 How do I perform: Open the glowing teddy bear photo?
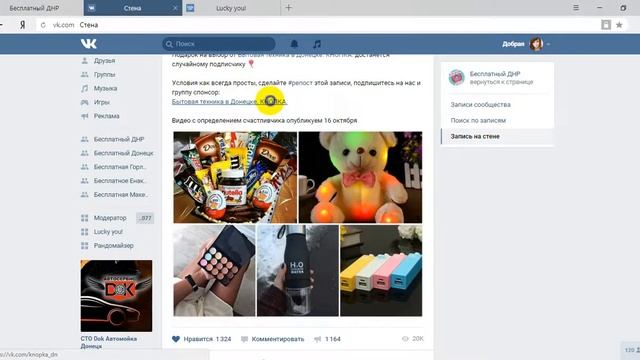coord(360,177)
